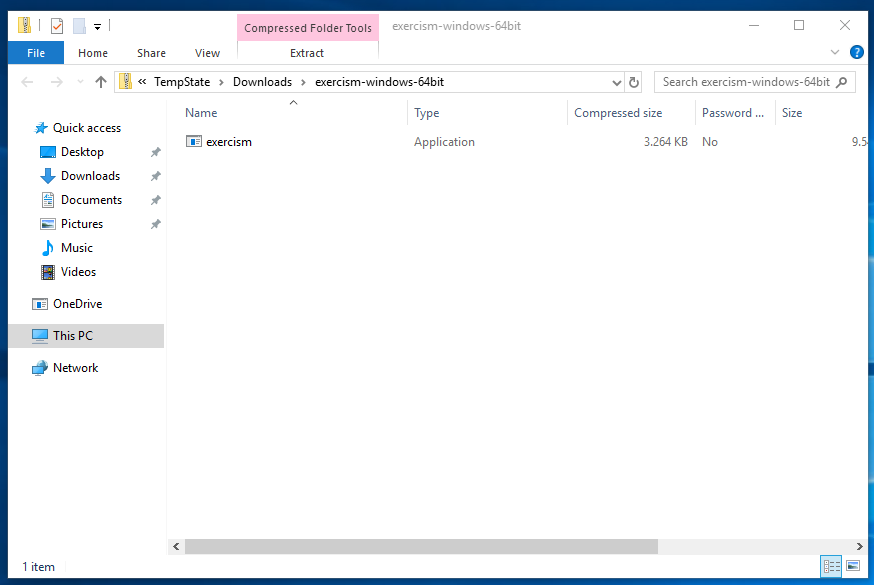Show hidden path segments via double chevron
The width and height of the screenshot is (874, 585).
tap(142, 82)
